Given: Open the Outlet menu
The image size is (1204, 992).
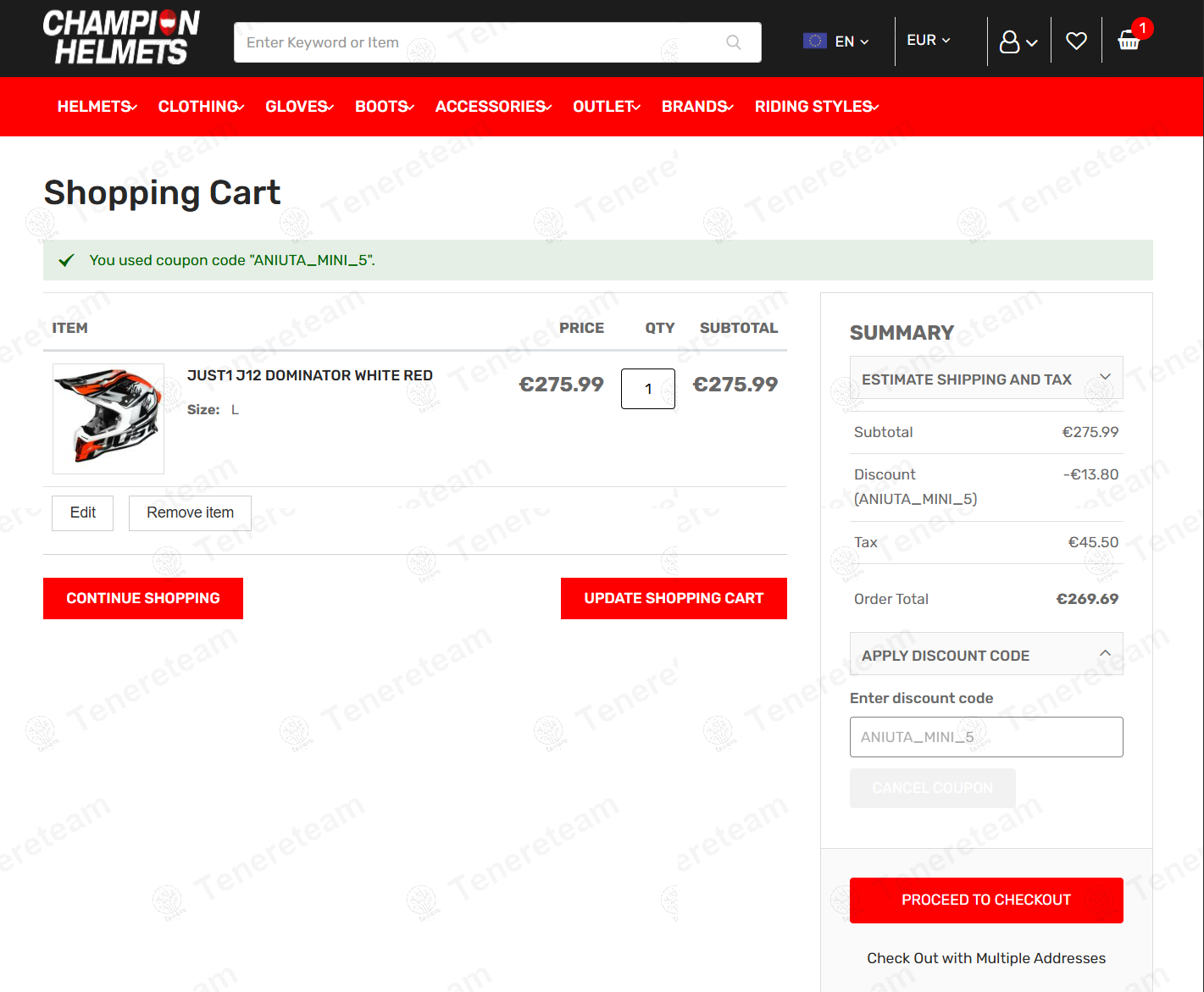Looking at the screenshot, I should (607, 107).
